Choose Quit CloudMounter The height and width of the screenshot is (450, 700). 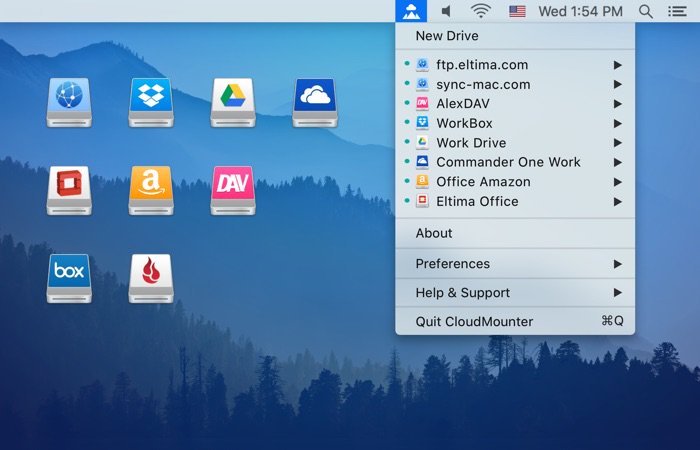515,321
